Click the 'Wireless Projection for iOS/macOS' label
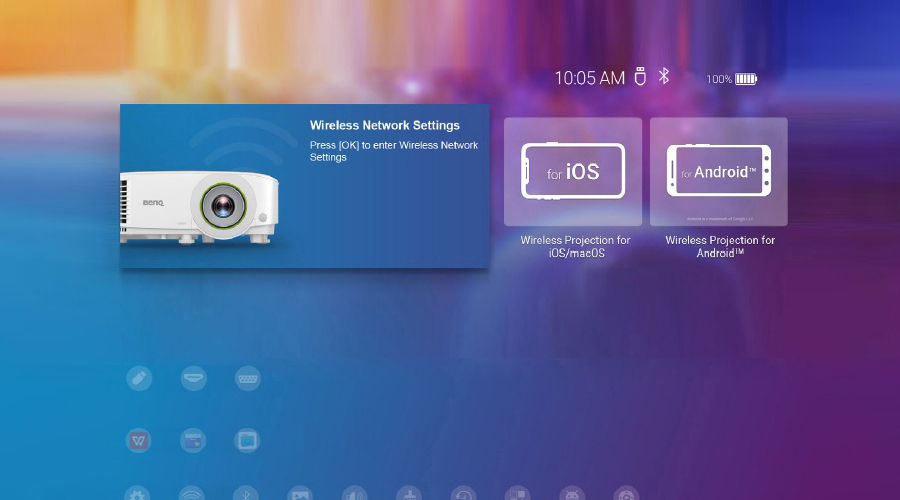This screenshot has height=500, width=900. click(x=575, y=246)
